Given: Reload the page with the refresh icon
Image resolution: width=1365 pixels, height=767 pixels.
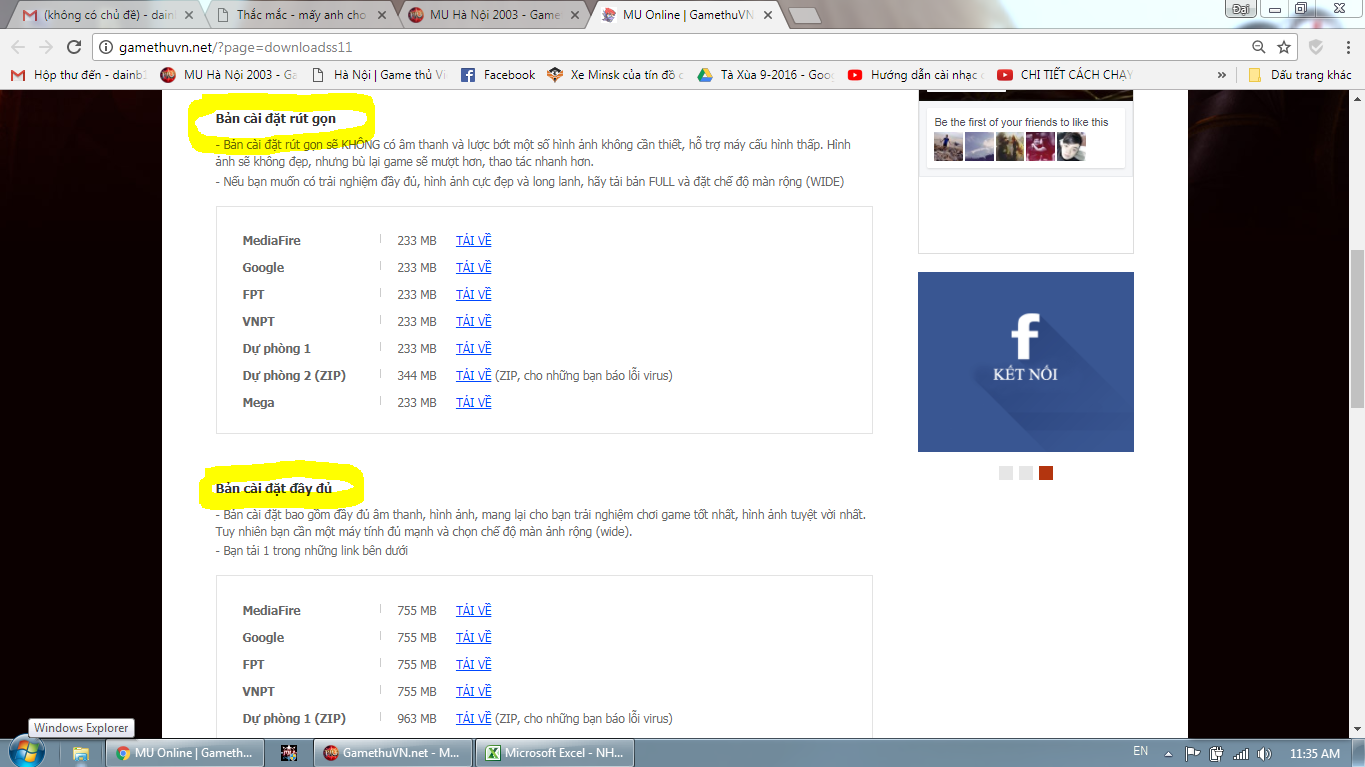Looking at the screenshot, I should [x=73, y=47].
